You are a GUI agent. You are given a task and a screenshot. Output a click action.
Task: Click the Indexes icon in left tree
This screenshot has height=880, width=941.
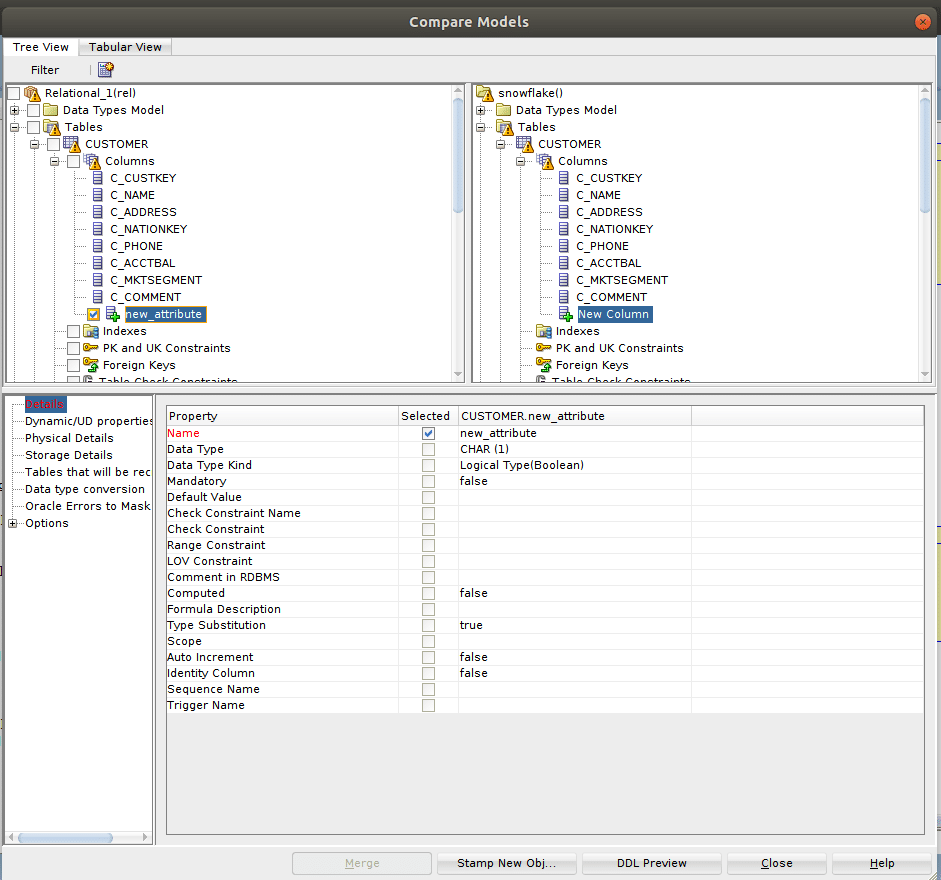(x=91, y=331)
